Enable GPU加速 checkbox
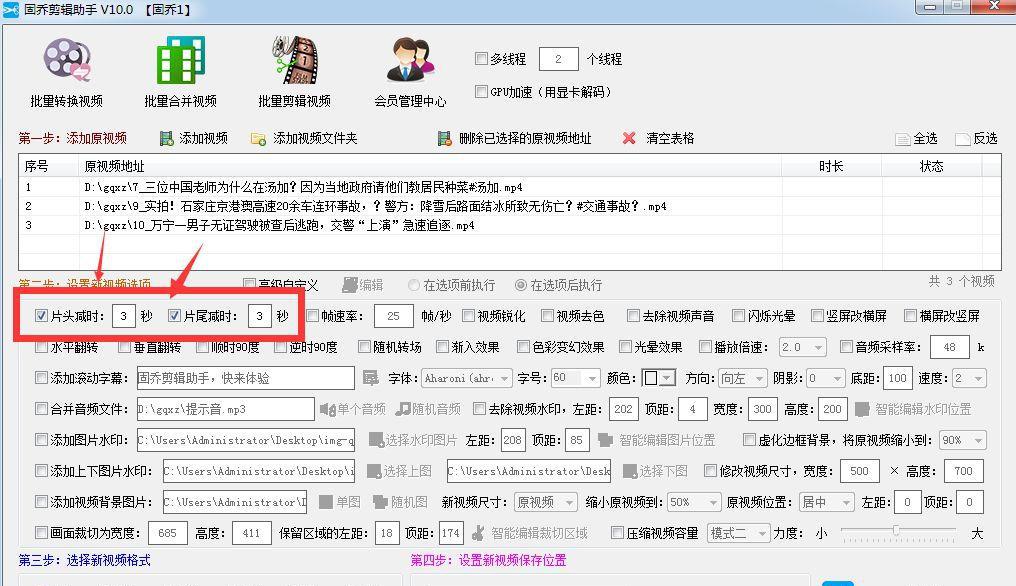The image size is (1016, 586). [x=481, y=91]
